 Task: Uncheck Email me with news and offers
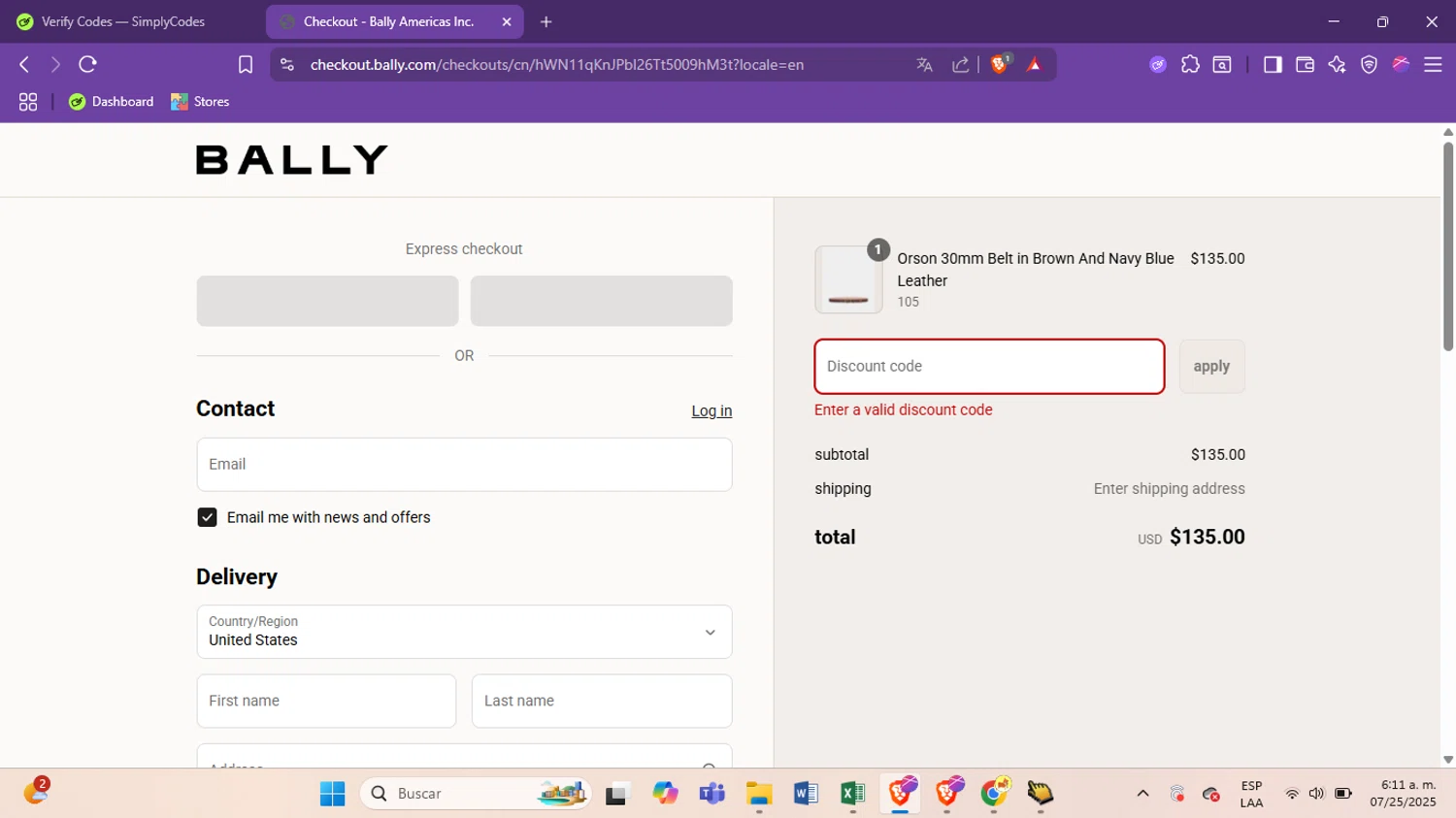tap(207, 517)
